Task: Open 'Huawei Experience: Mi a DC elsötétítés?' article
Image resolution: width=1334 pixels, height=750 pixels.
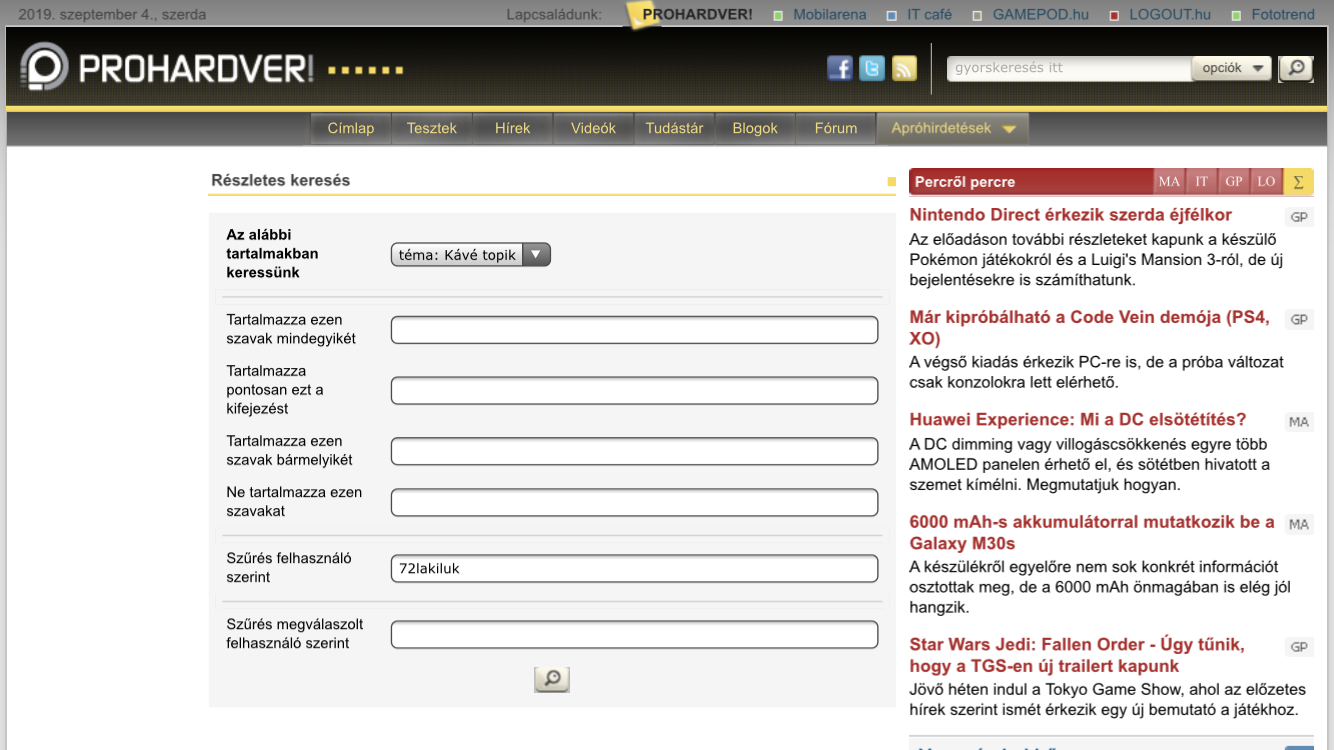Action: [1078, 419]
